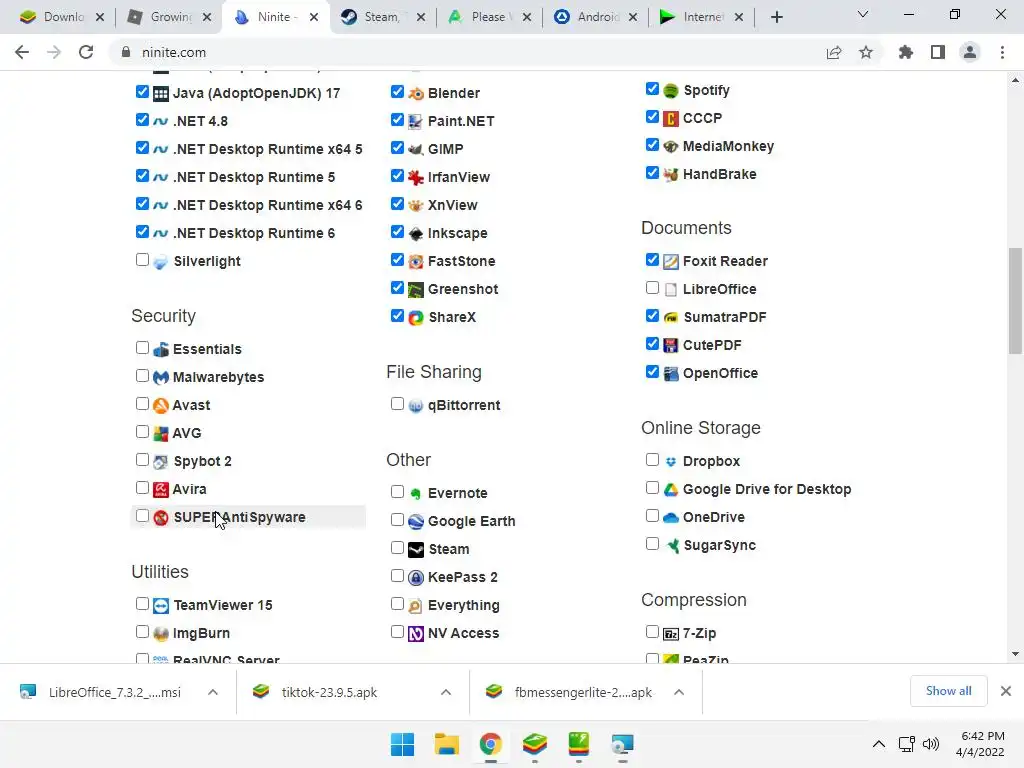Click the Steam icon in Other list

pos(416,549)
